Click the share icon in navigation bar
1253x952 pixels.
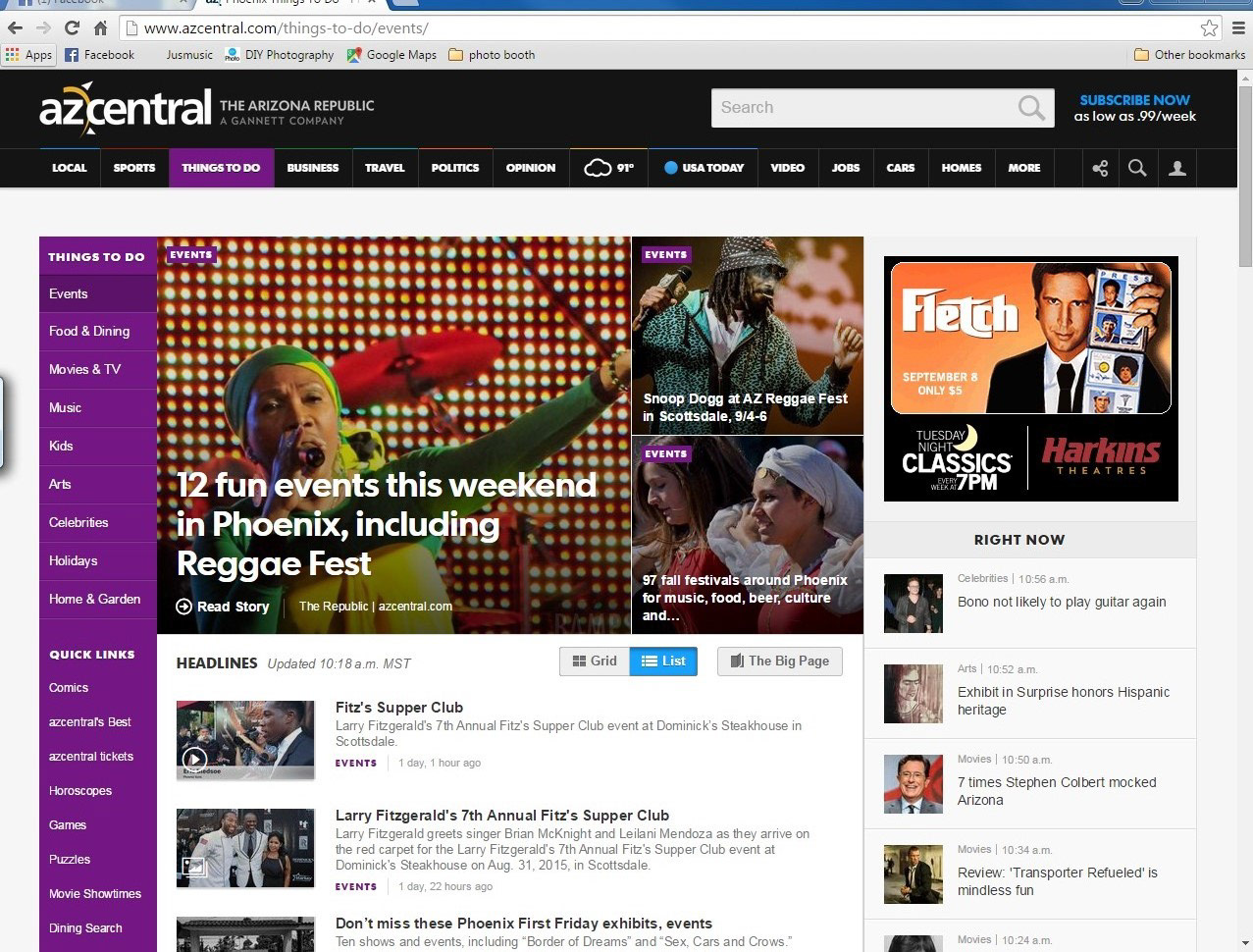coord(1100,168)
